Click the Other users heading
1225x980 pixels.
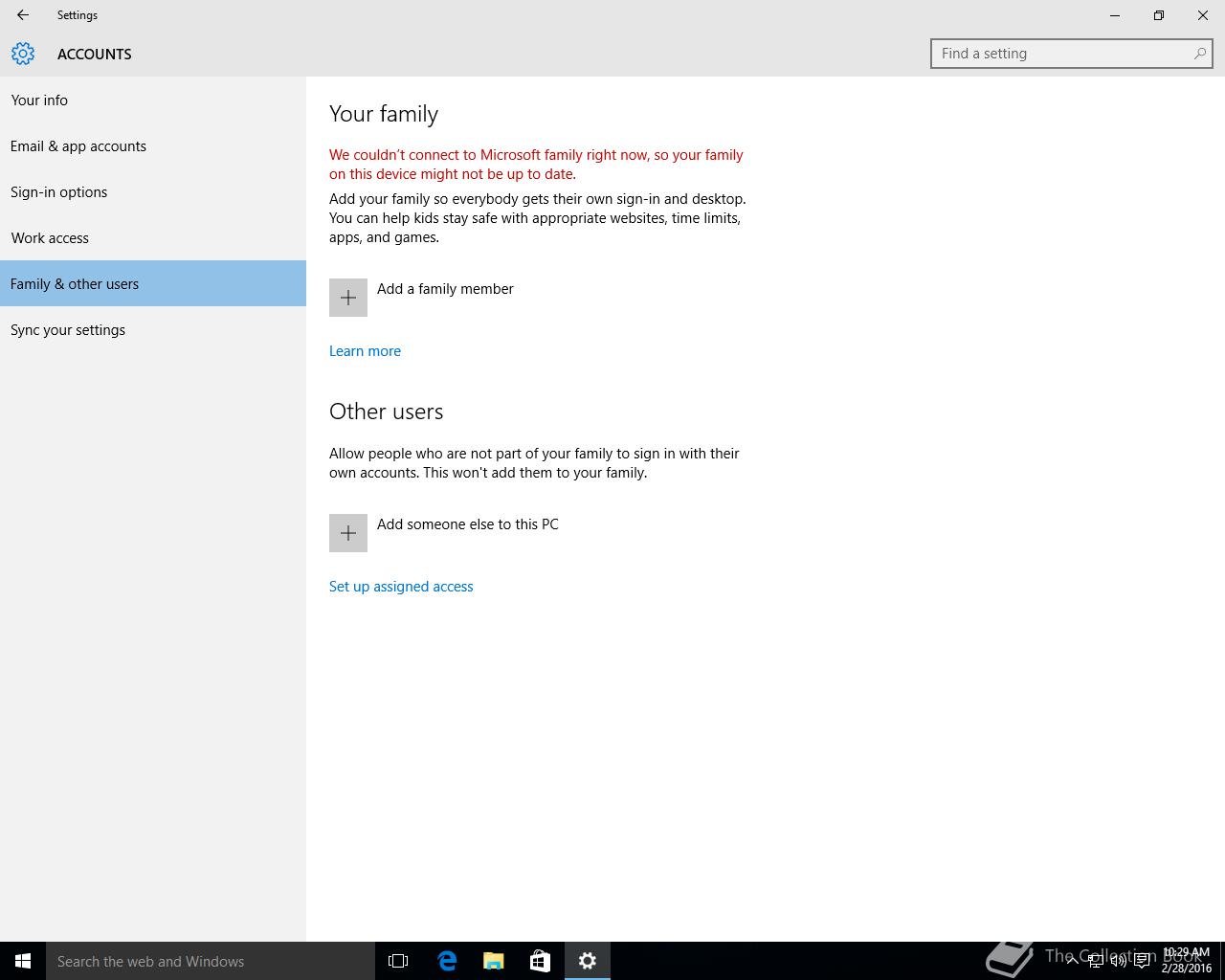[x=387, y=412]
